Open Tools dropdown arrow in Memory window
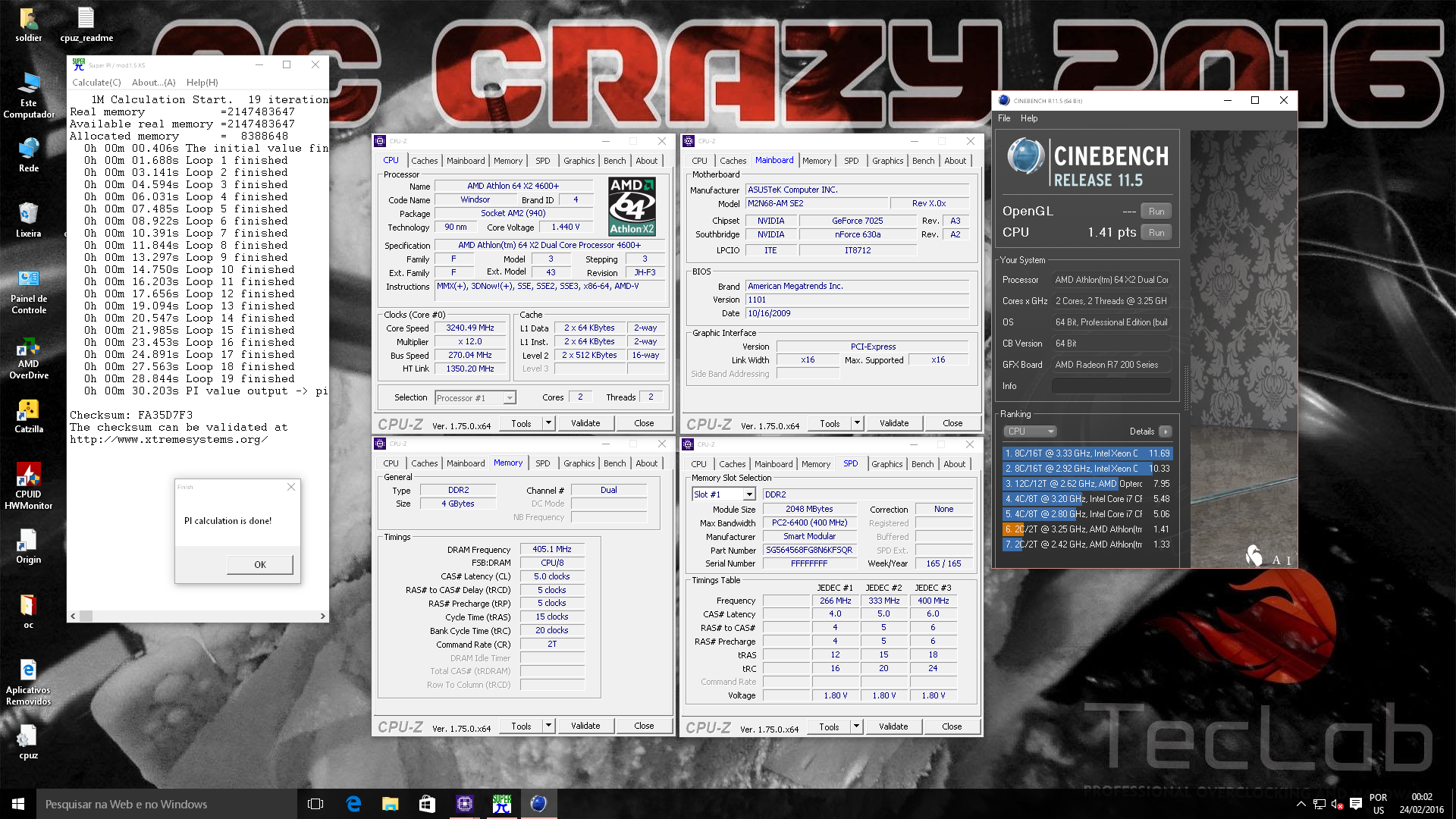This screenshot has height=819, width=1456. [548, 726]
